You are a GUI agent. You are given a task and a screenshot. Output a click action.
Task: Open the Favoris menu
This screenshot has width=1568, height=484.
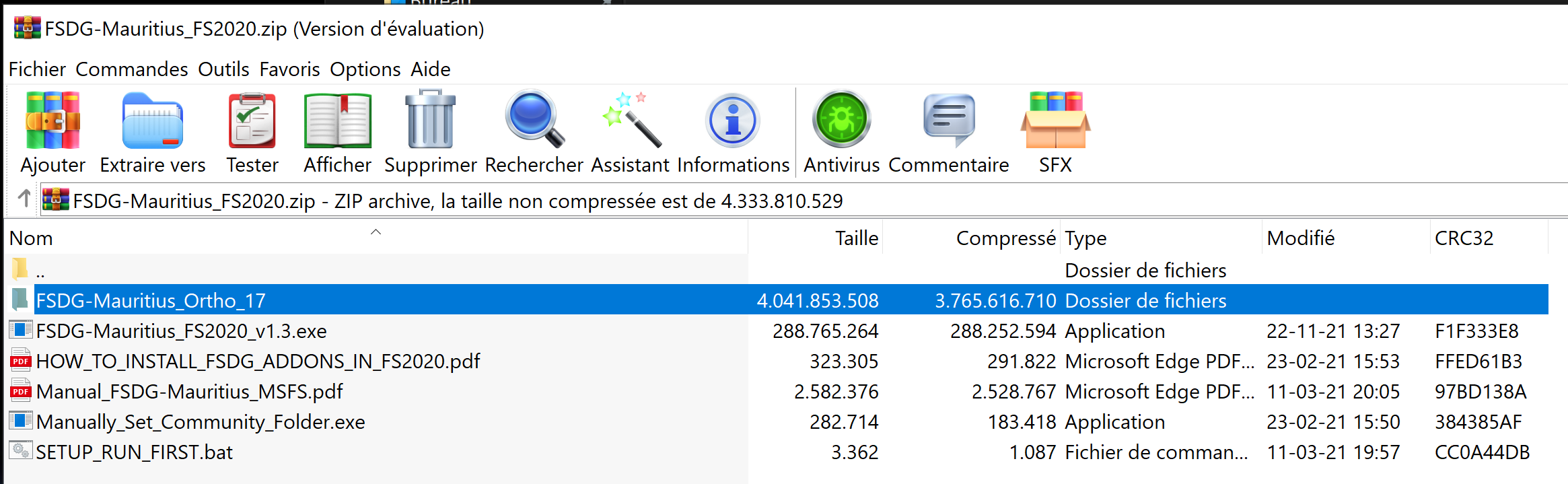point(289,69)
